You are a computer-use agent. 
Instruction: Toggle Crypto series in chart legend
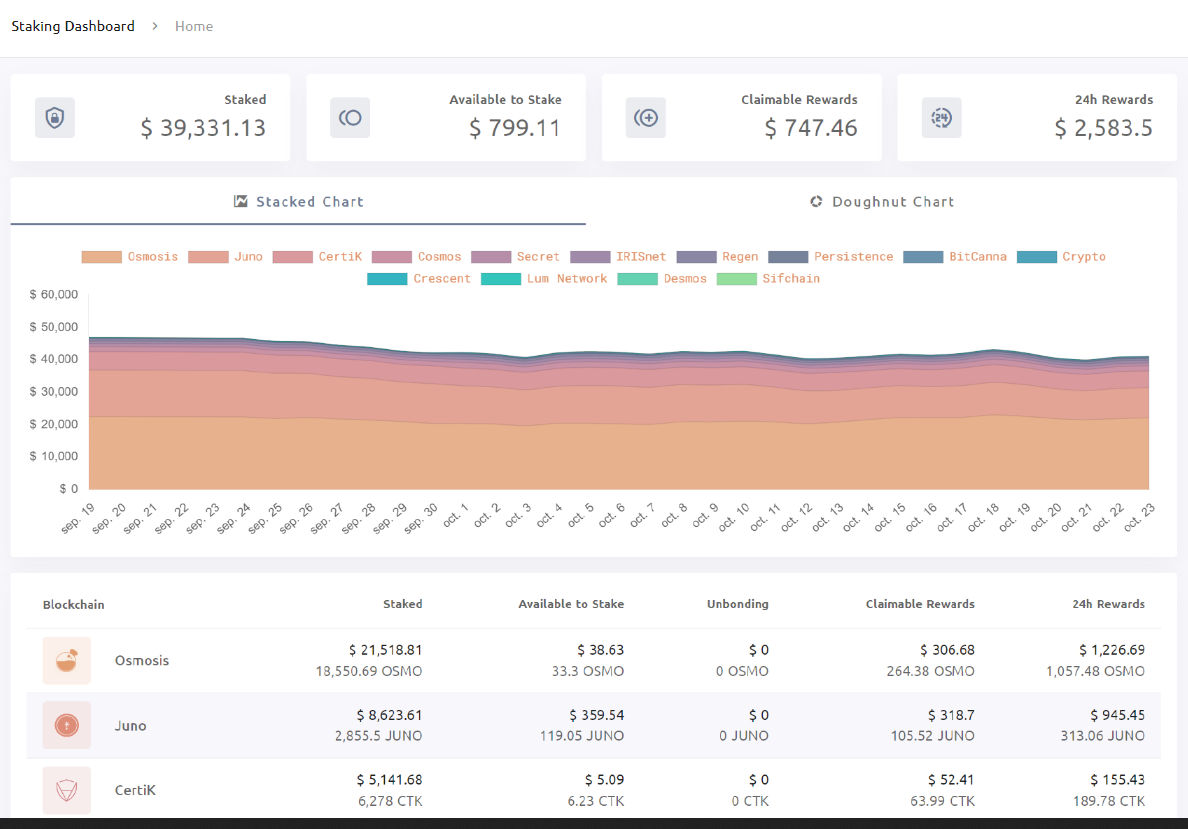[1061, 257]
